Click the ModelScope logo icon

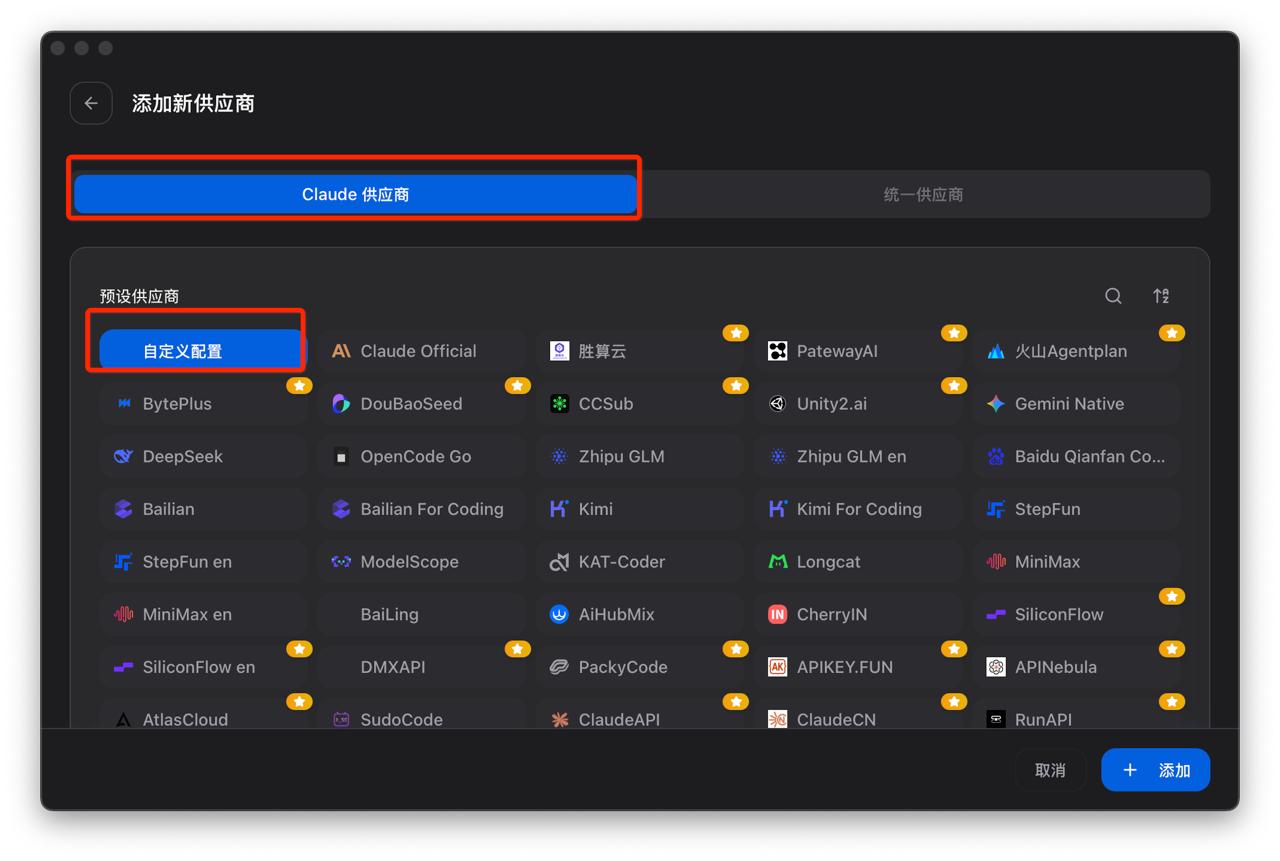[x=341, y=562]
